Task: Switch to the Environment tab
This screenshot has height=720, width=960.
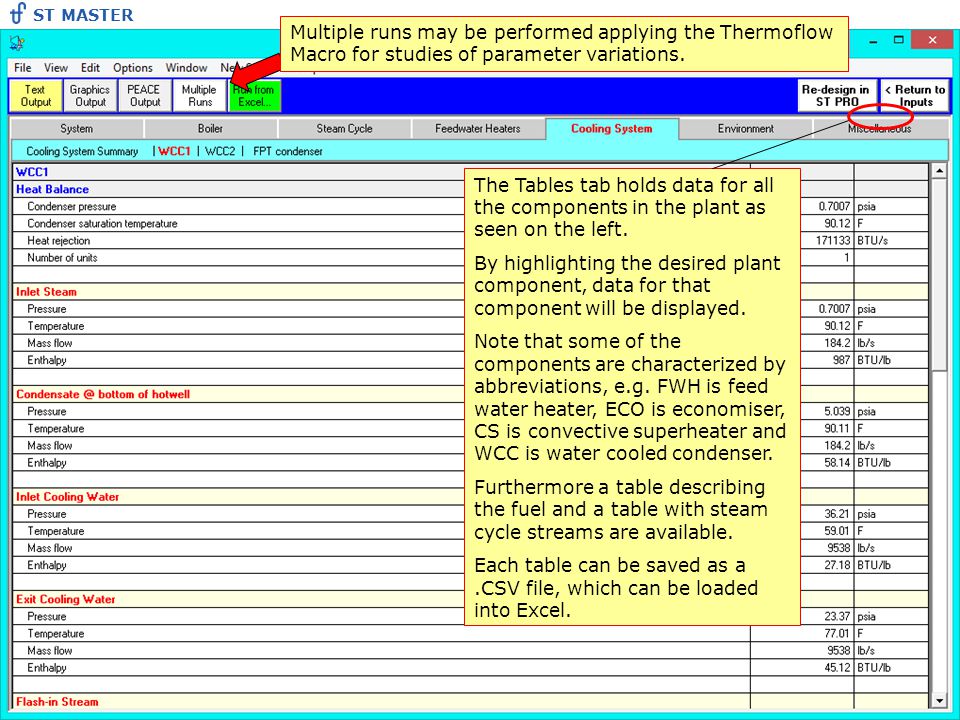Action: pos(746,129)
